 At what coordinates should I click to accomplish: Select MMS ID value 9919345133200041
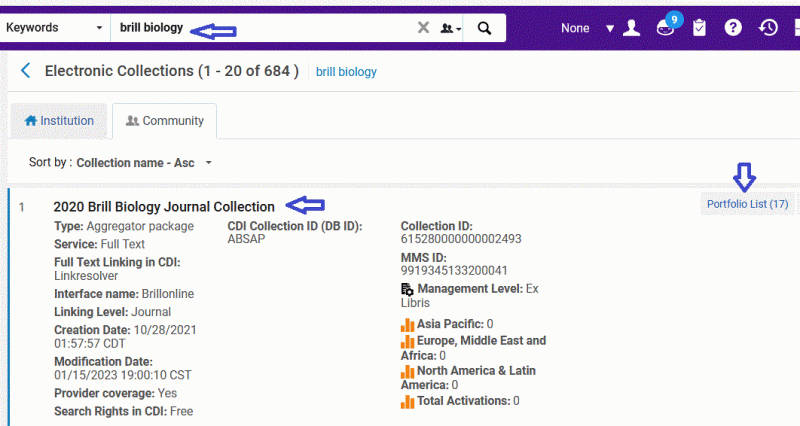click(x=454, y=270)
